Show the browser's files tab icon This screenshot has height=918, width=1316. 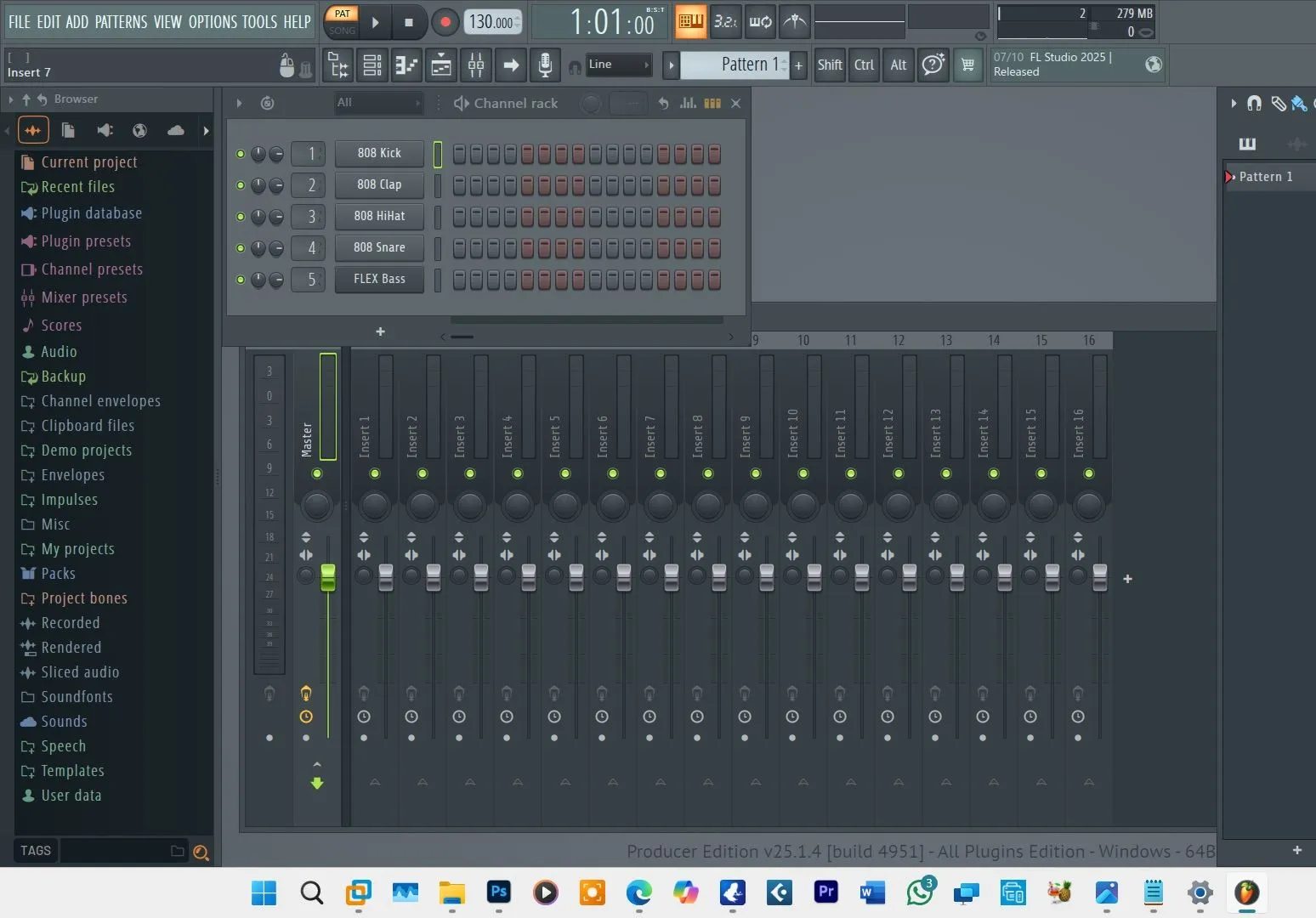pos(68,130)
